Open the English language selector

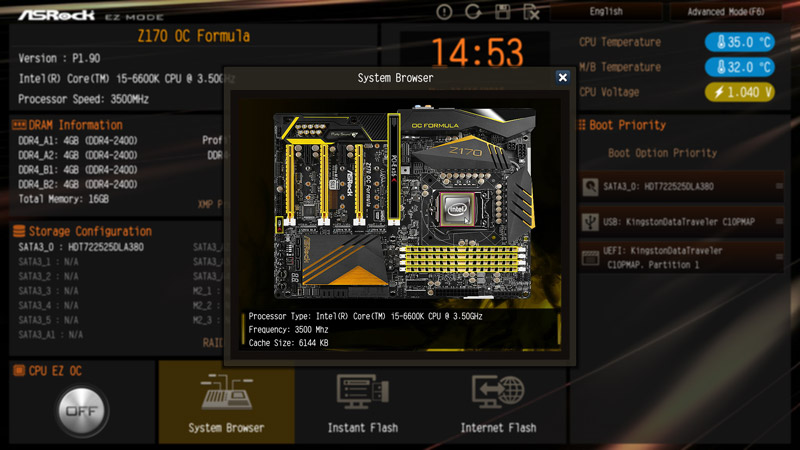[x=606, y=11]
